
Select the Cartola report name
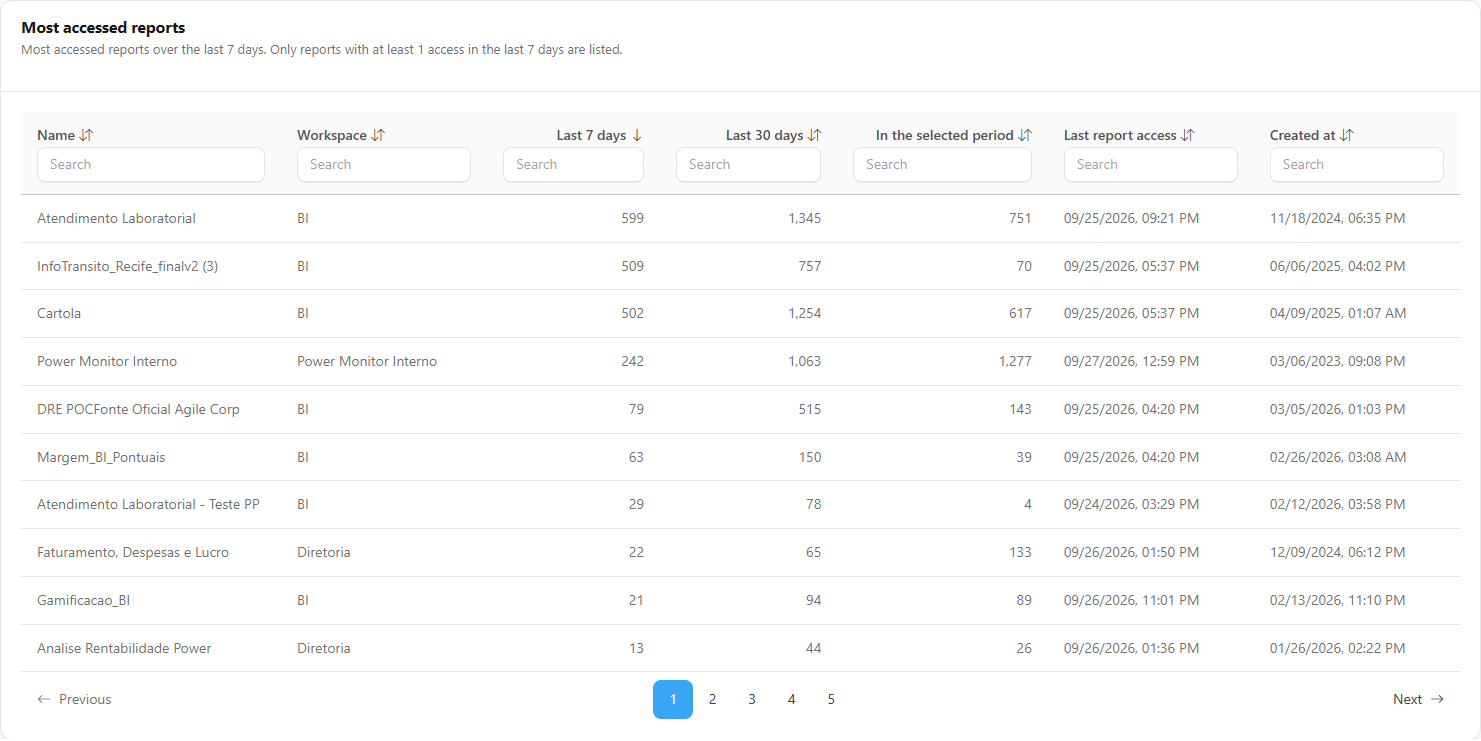(59, 313)
